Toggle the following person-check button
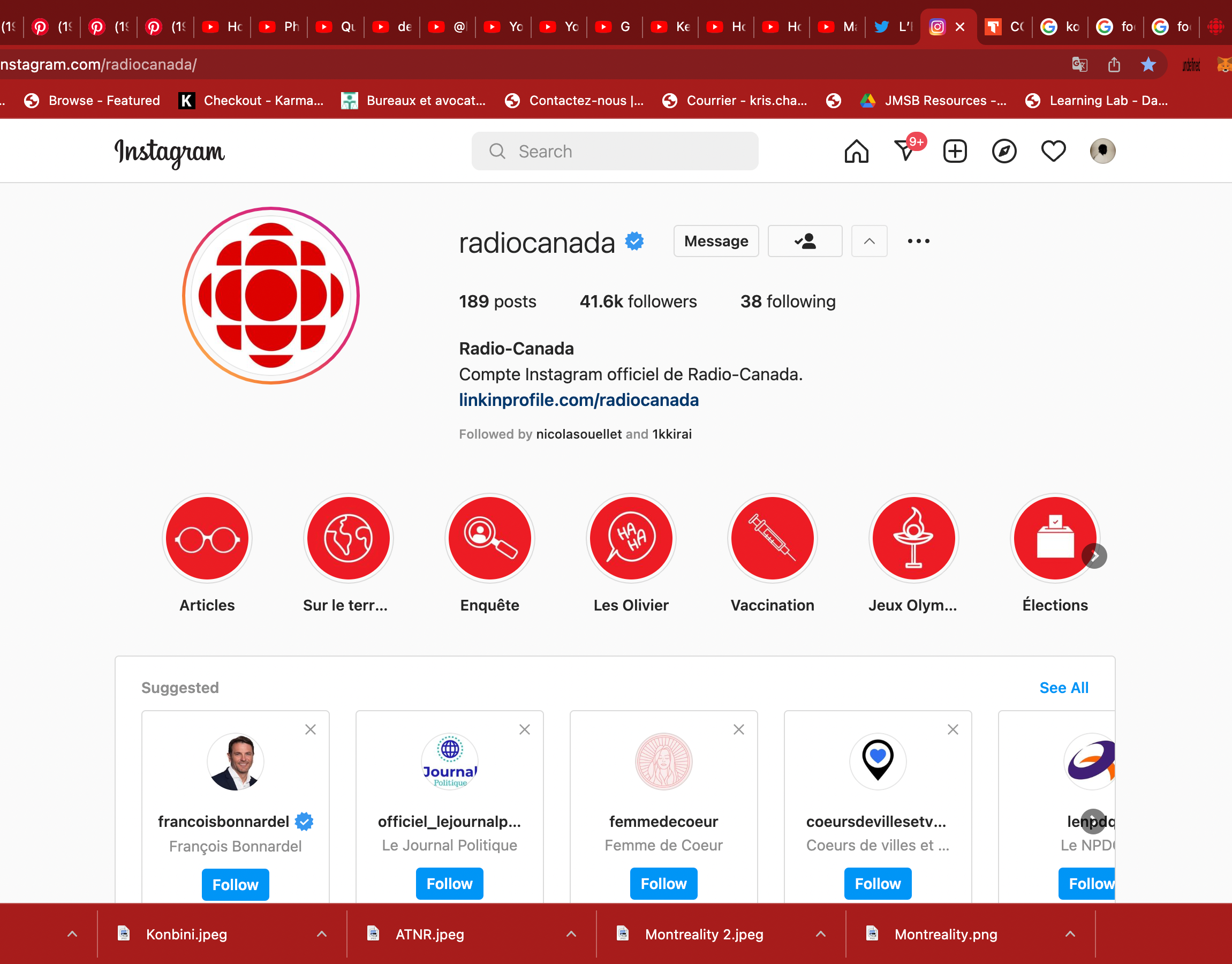This screenshot has width=1232, height=964. [805, 241]
